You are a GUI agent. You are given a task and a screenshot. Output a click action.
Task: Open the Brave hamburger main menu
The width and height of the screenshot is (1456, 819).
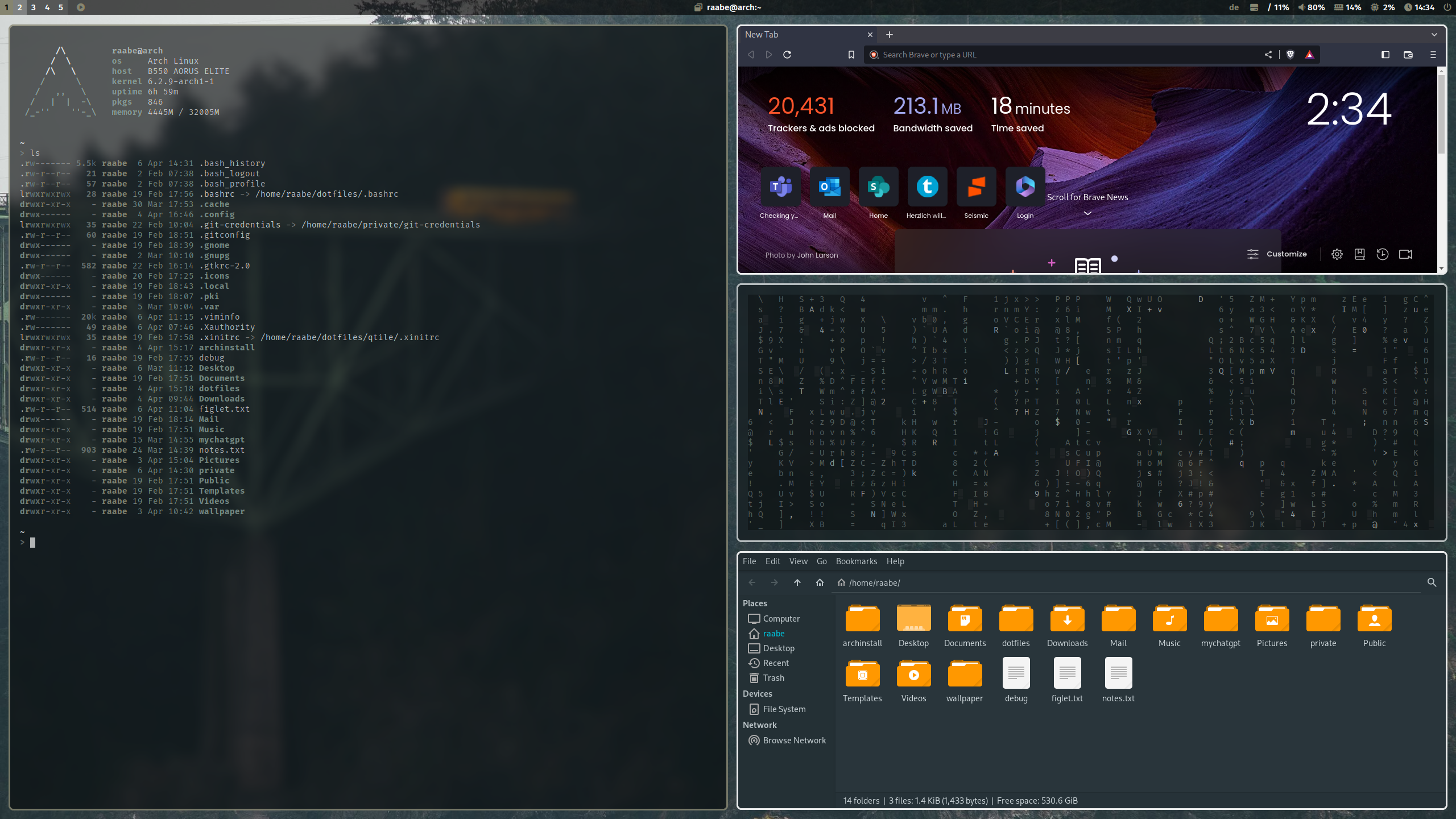click(1433, 55)
